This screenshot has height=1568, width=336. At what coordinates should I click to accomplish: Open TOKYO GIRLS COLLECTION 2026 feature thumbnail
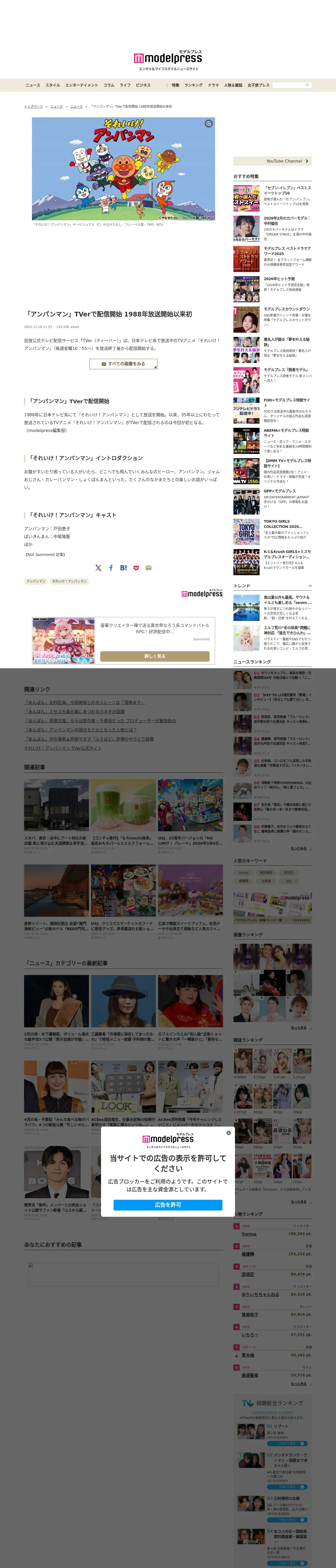click(x=246, y=531)
